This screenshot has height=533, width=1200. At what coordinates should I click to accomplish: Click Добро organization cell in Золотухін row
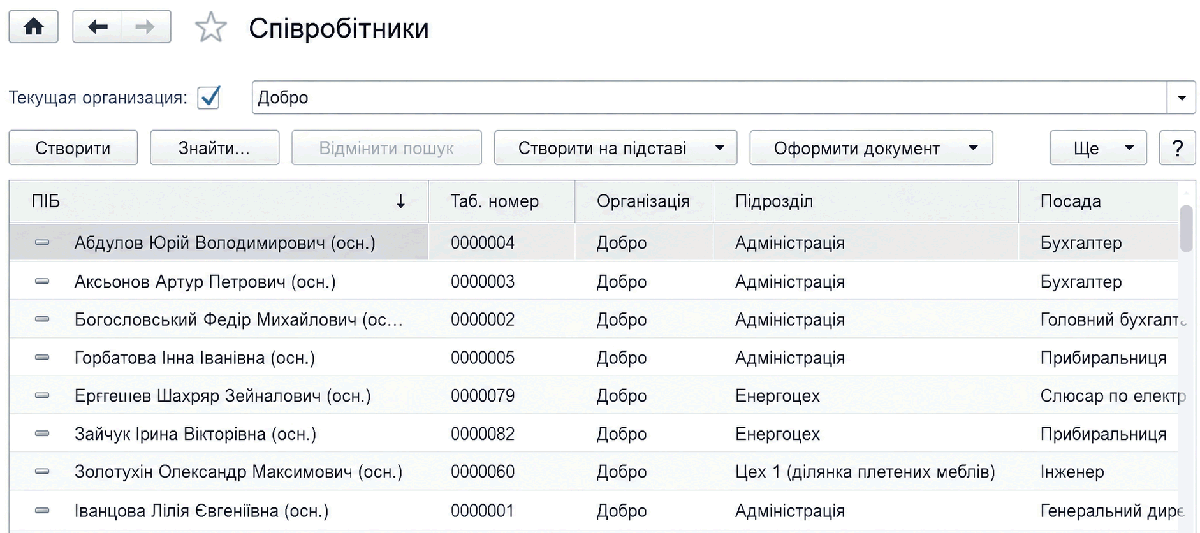pyautogui.click(x=621, y=473)
